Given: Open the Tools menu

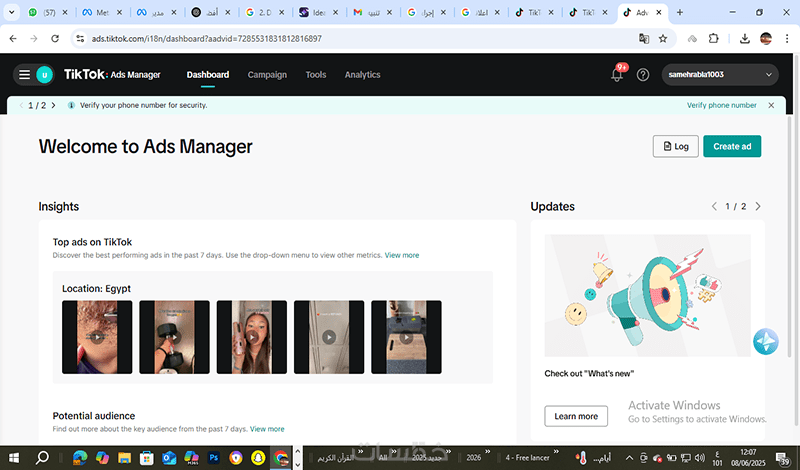Looking at the screenshot, I should pos(316,75).
